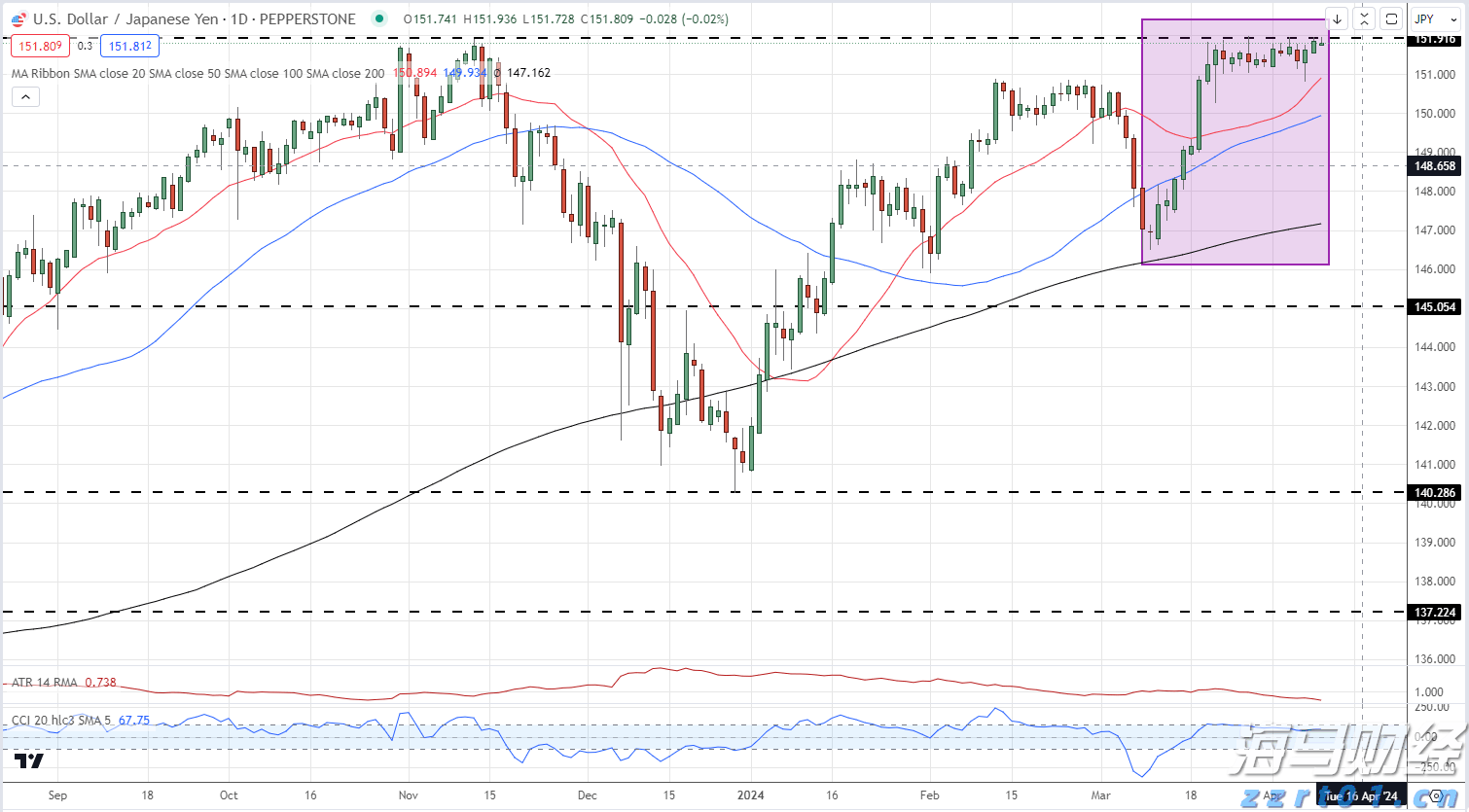This screenshot has height=812, width=1469.
Task: Select the CCI 20 hlc3 SMA 5 label
Action: [61, 721]
